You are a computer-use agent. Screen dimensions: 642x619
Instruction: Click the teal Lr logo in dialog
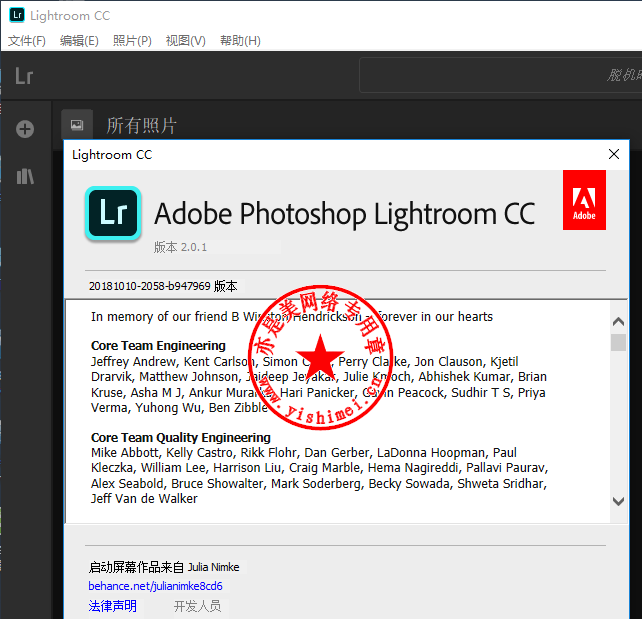pyautogui.click(x=113, y=213)
